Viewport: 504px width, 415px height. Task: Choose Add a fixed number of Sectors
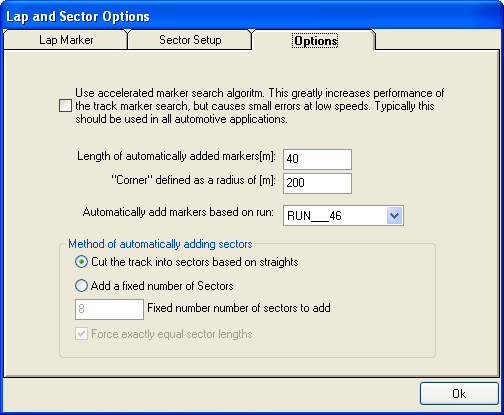click(81, 286)
